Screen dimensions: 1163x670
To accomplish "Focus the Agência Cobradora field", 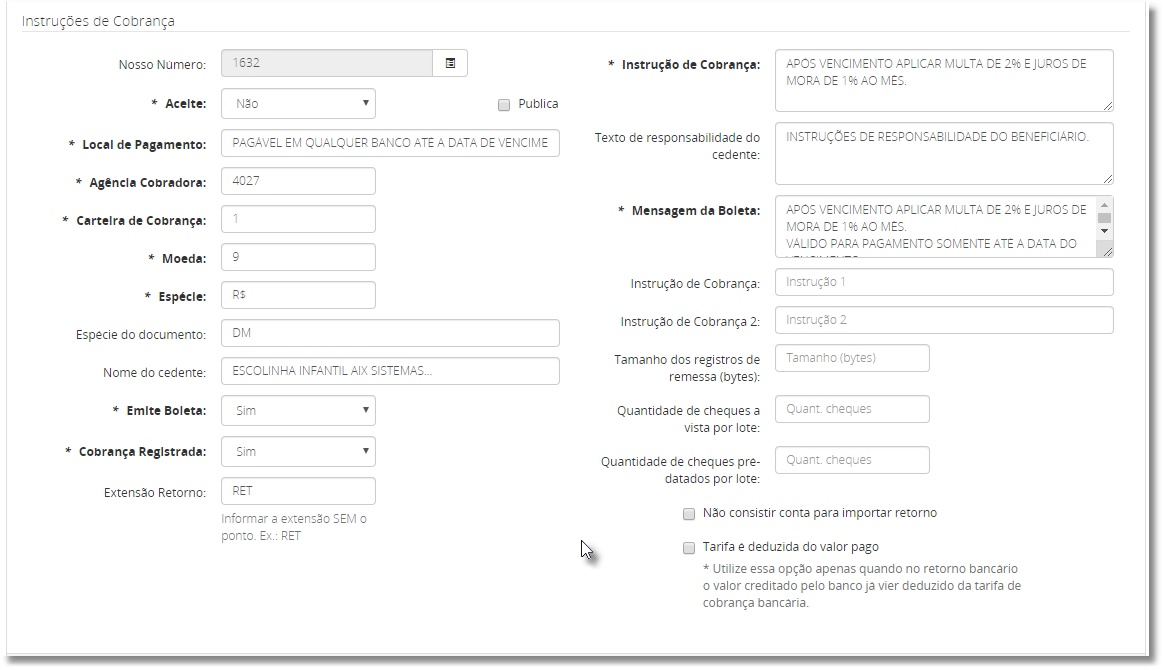I will click(298, 181).
